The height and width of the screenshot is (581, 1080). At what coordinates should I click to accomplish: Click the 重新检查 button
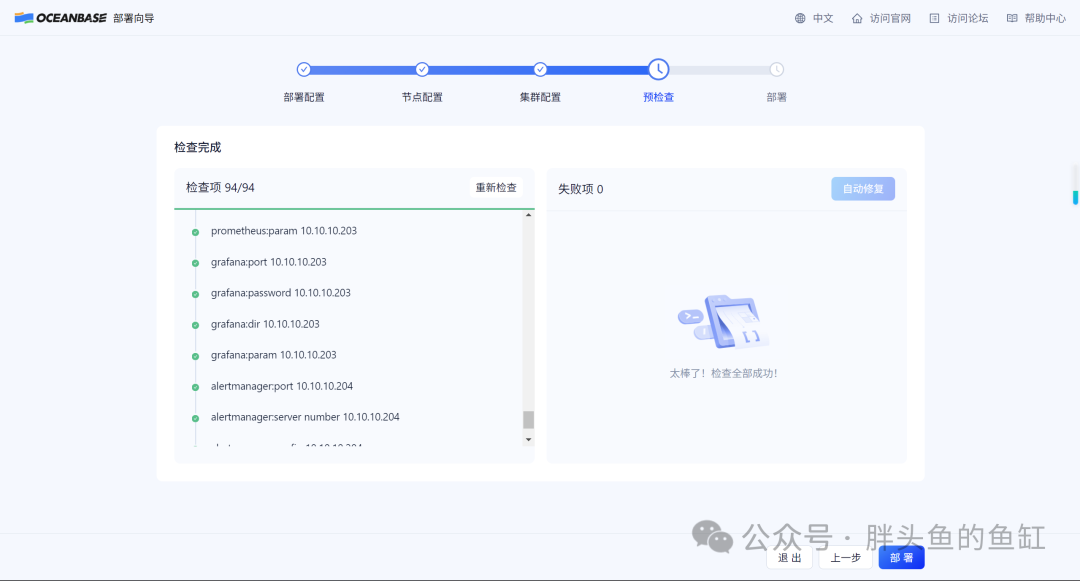(x=496, y=187)
